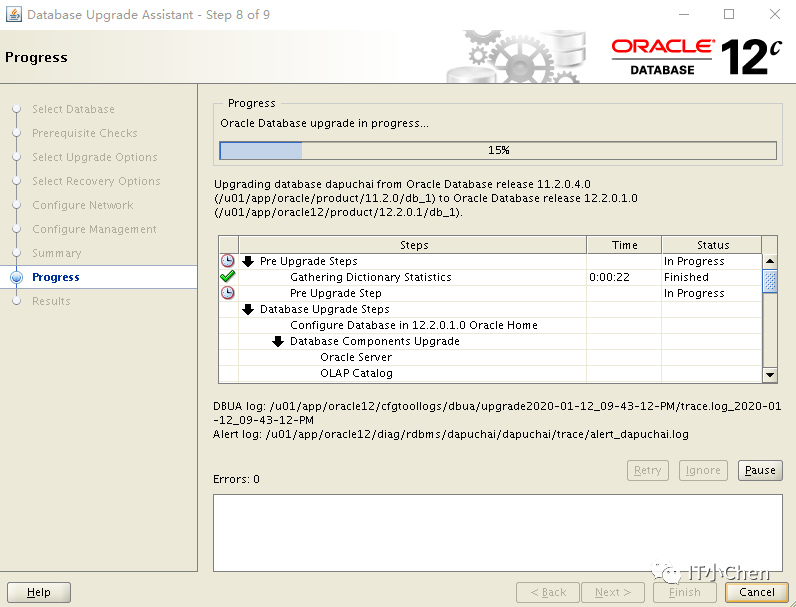Select the OLAP Catalog component row
The width and height of the screenshot is (796, 607).
[x=490, y=373]
